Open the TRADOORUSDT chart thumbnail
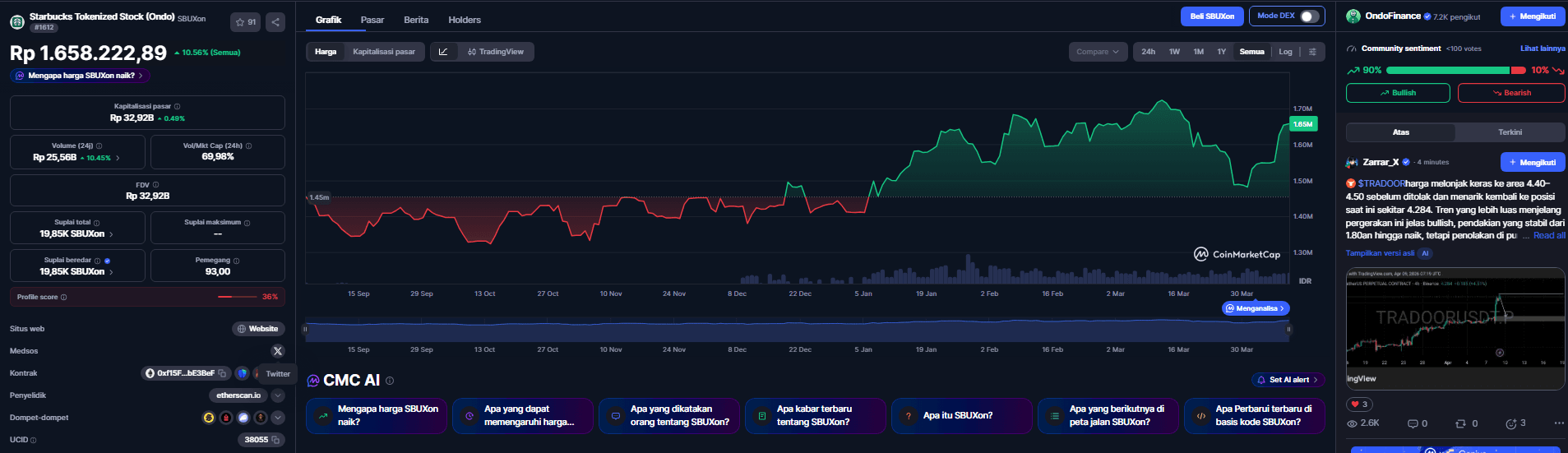The width and height of the screenshot is (1568, 453). tap(1455, 328)
